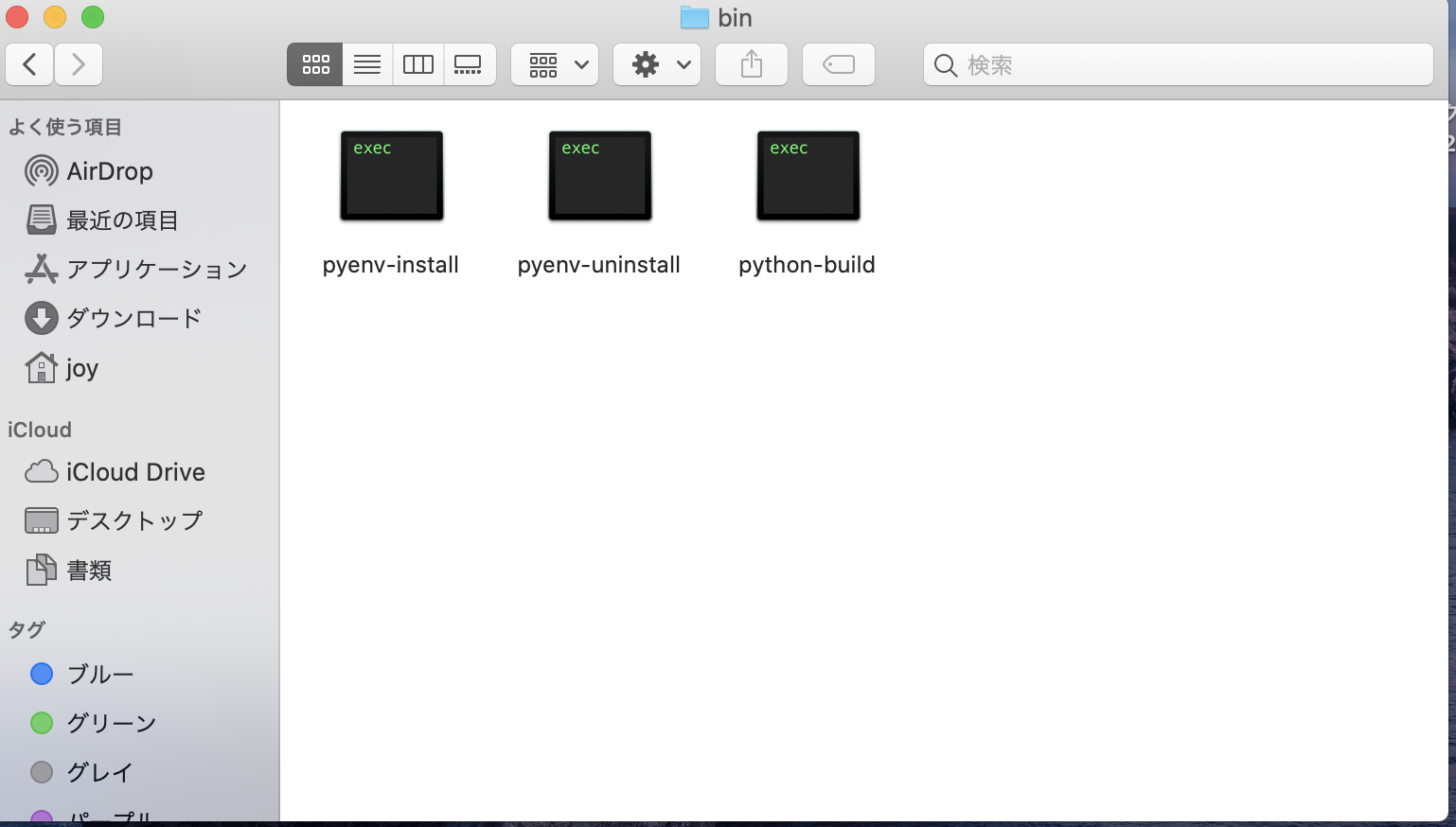
Task: Open AirDrop in sidebar
Action: [140, 171]
